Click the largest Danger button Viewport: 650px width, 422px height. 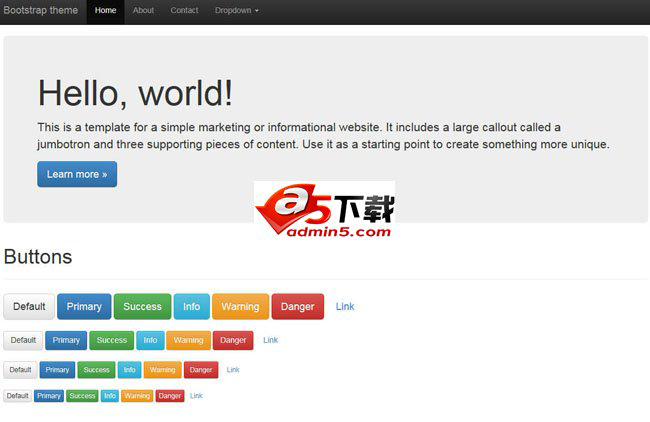point(298,307)
